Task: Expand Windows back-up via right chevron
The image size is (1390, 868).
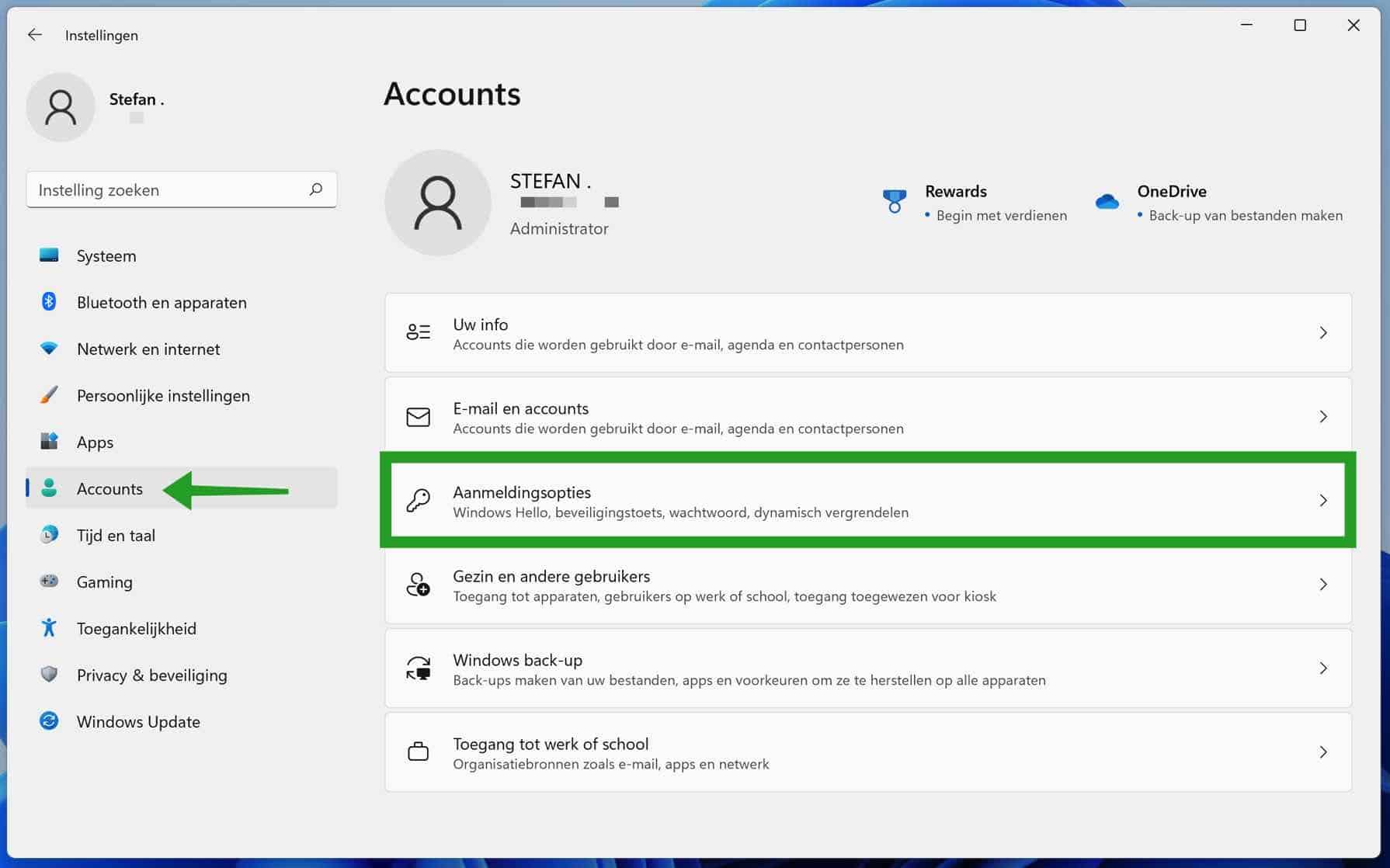Action: click(x=1323, y=668)
